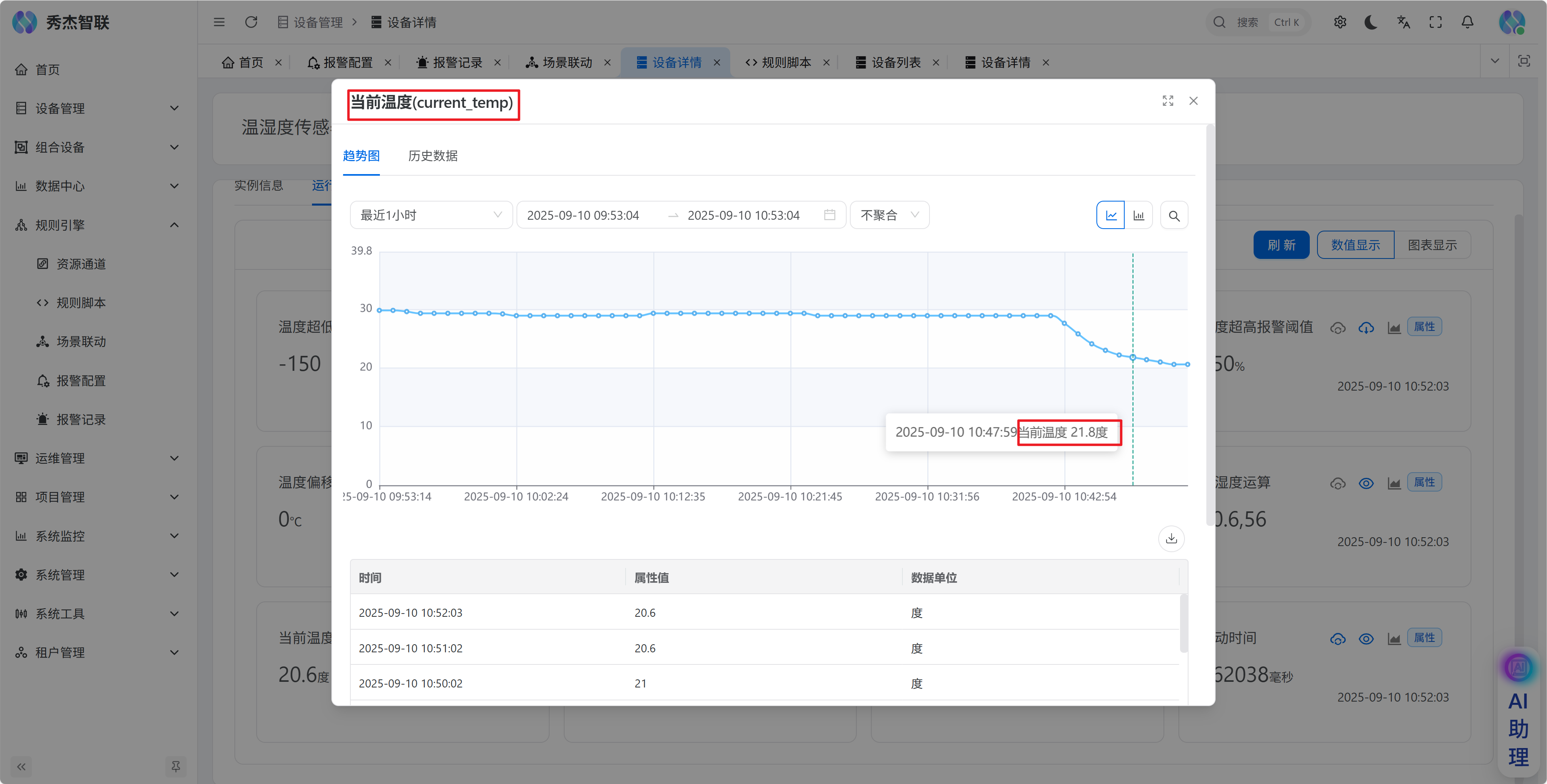Open language translation icon

[1403, 22]
